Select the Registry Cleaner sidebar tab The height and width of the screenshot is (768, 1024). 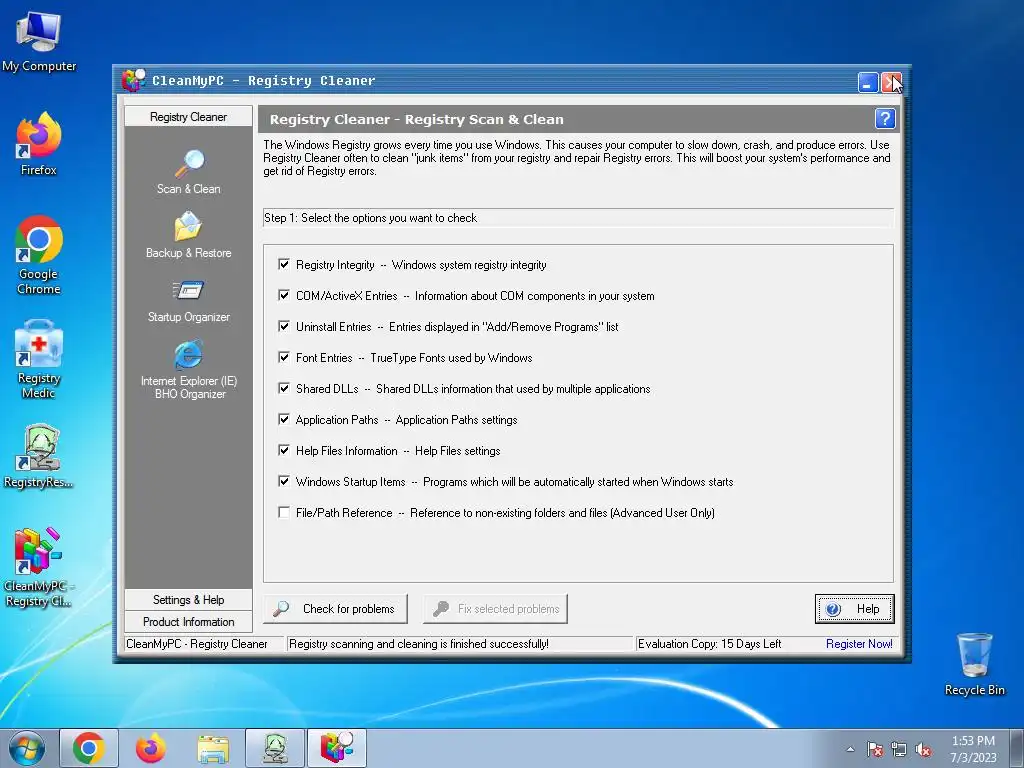pos(189,116)
